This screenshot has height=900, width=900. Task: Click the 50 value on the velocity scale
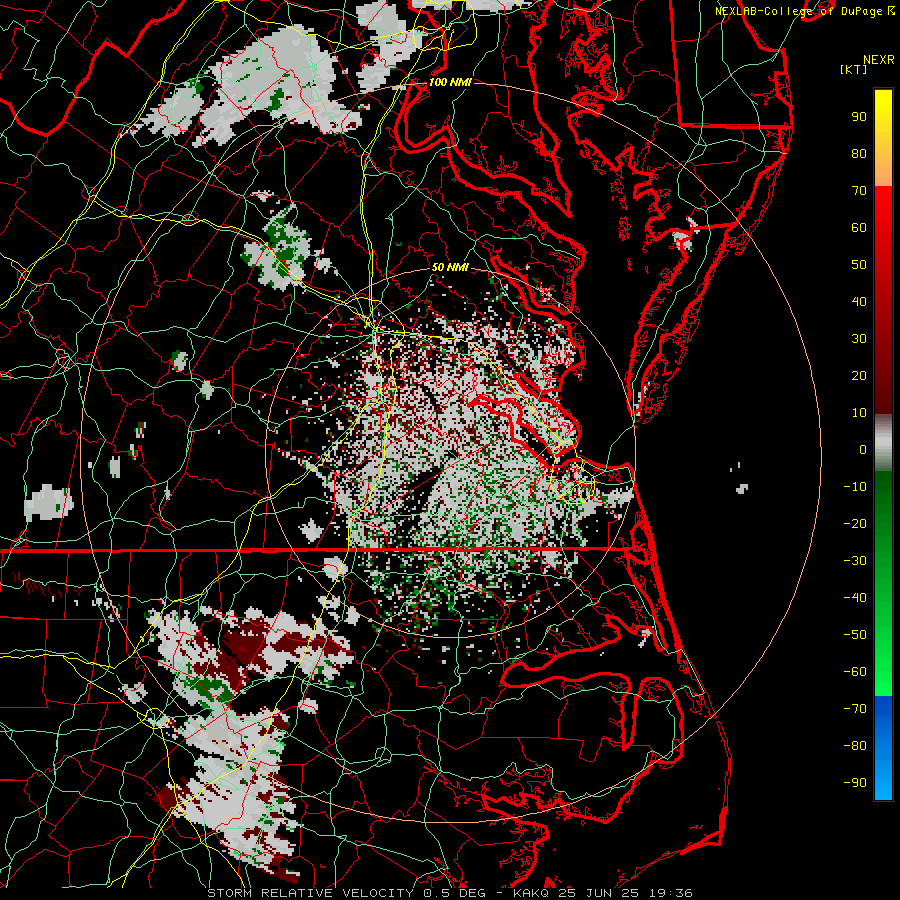click(859, 265)
